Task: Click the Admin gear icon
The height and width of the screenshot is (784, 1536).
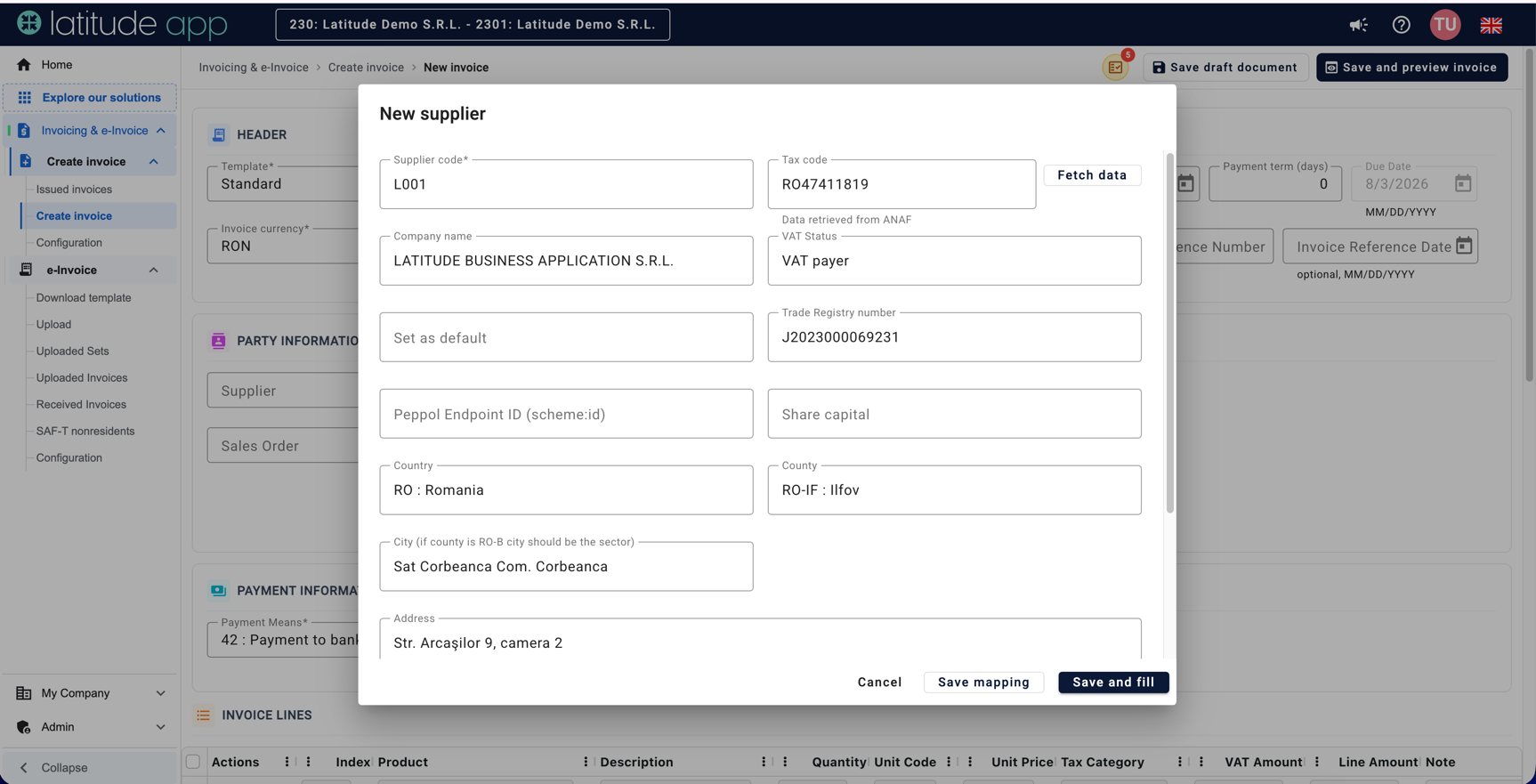Action: [24, 727]
